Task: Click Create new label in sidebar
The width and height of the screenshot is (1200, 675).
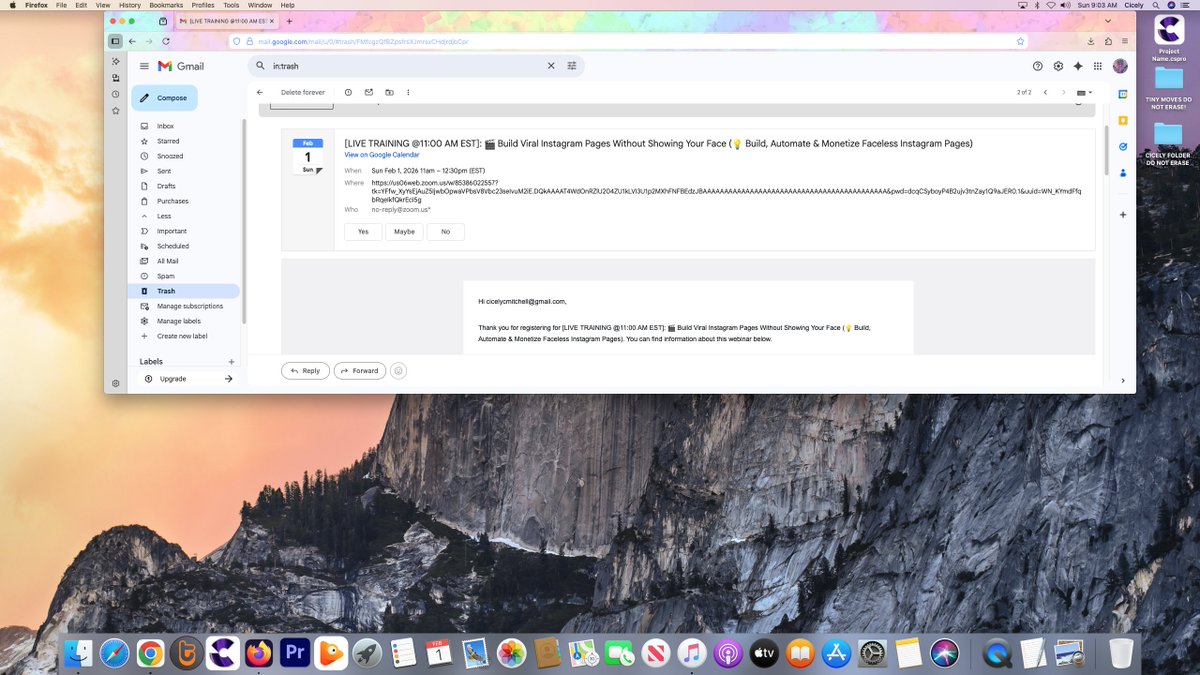Action: (182, 336)
